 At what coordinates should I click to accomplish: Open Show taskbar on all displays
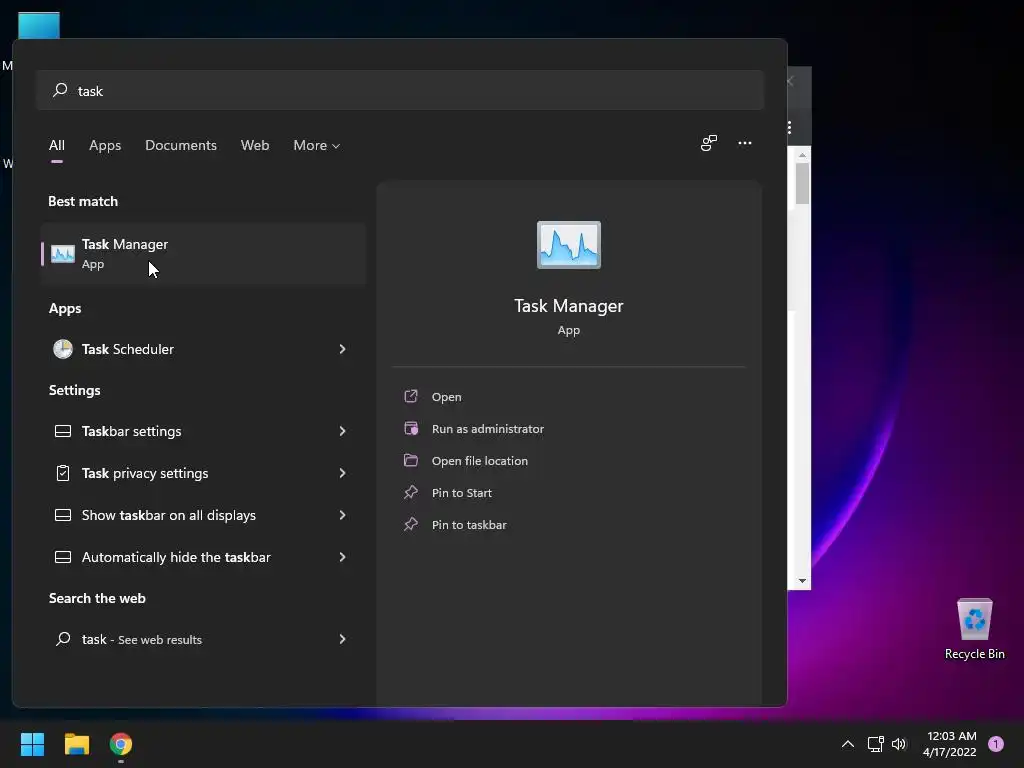pyautogui.click(x=203, y=515)
